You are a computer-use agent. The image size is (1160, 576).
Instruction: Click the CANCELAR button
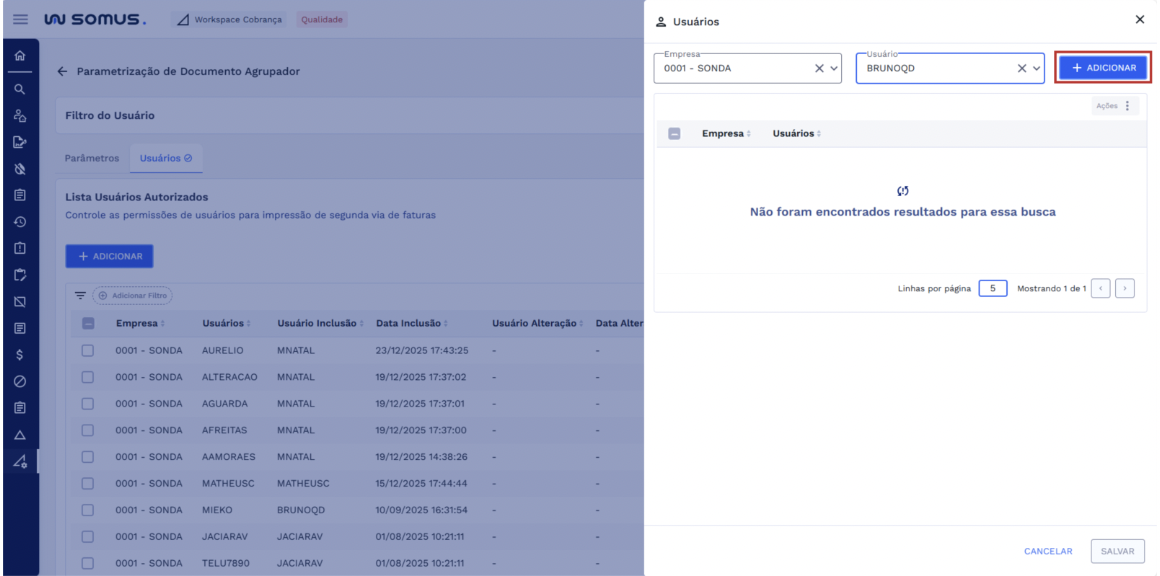[x=1047, y=551]
